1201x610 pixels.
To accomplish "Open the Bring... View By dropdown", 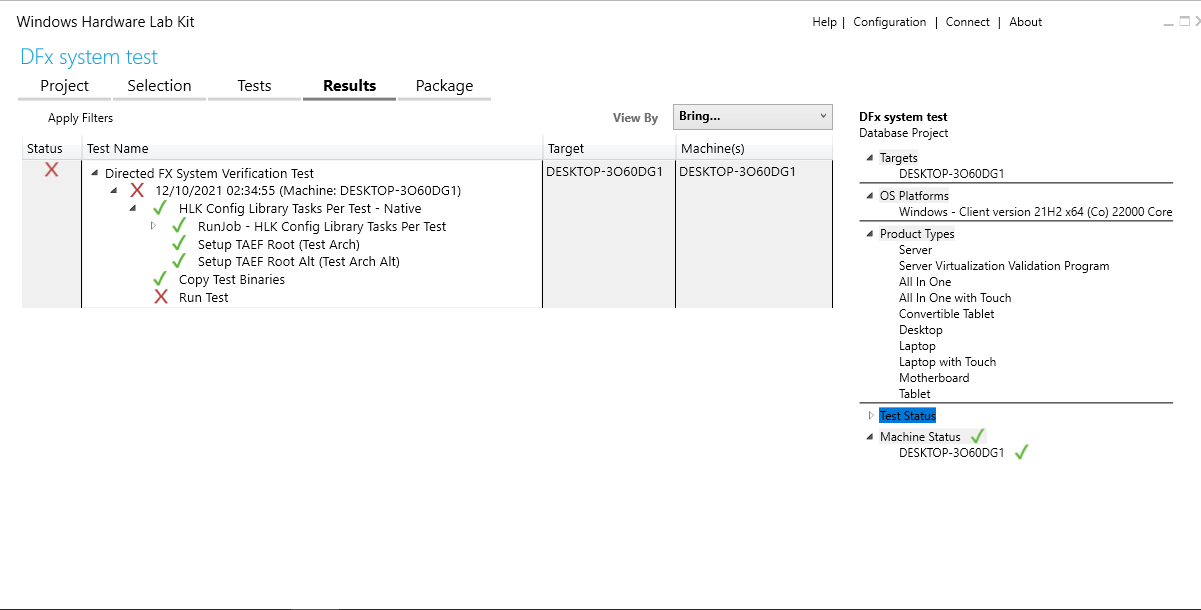I will tap(752, 117).
